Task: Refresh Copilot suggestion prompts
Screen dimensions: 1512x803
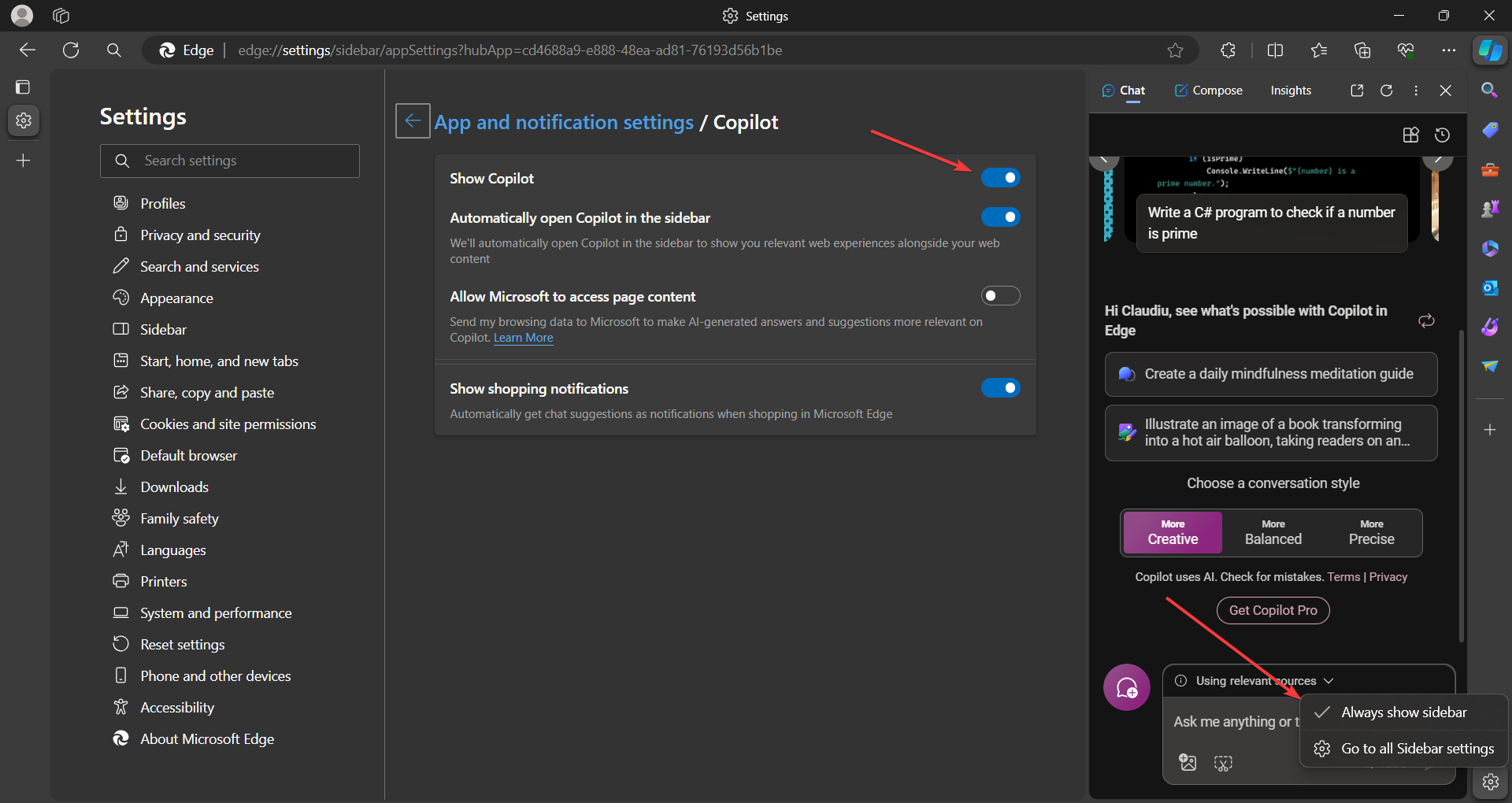Action: (x=1426, y=320)
